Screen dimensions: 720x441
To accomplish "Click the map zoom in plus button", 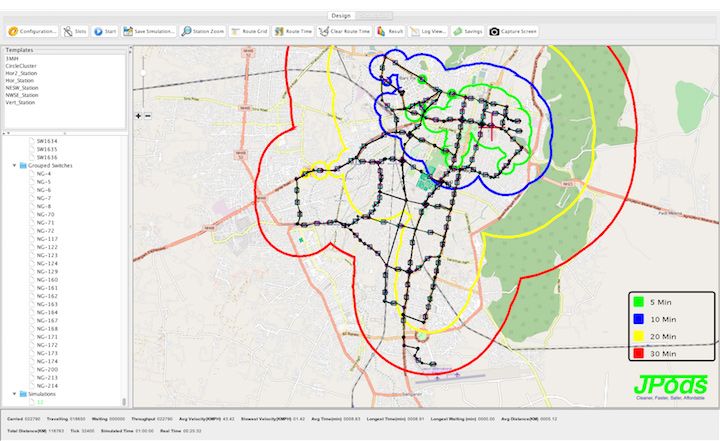I will (139, 116).
